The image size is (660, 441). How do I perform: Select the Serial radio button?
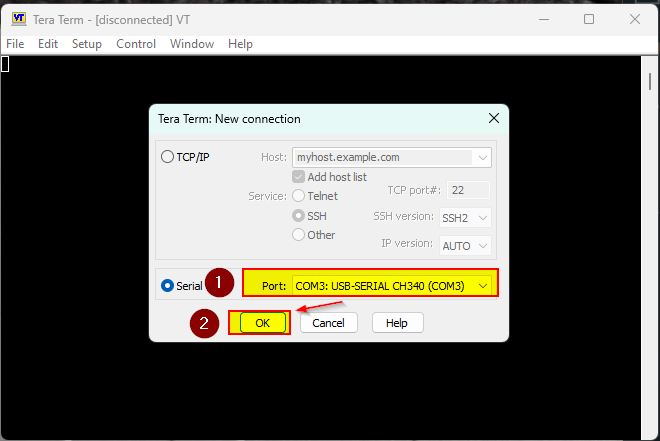tap(167, 286)
